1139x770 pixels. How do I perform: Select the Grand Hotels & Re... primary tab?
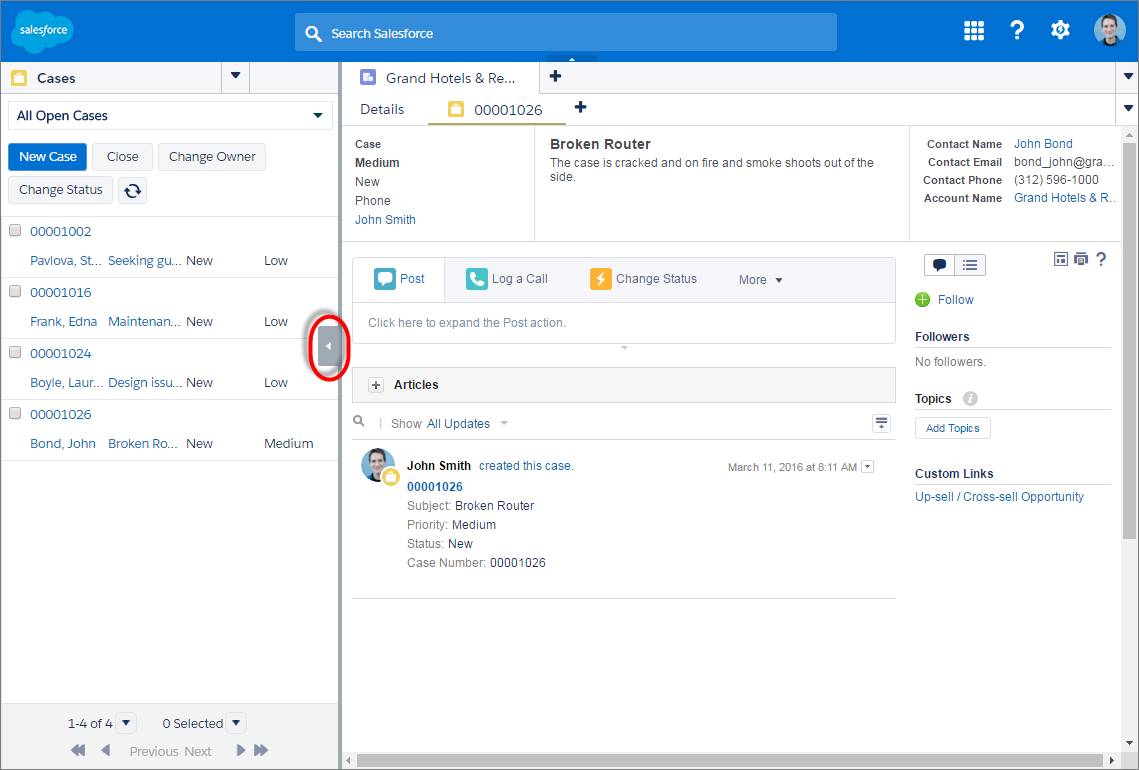440,78
